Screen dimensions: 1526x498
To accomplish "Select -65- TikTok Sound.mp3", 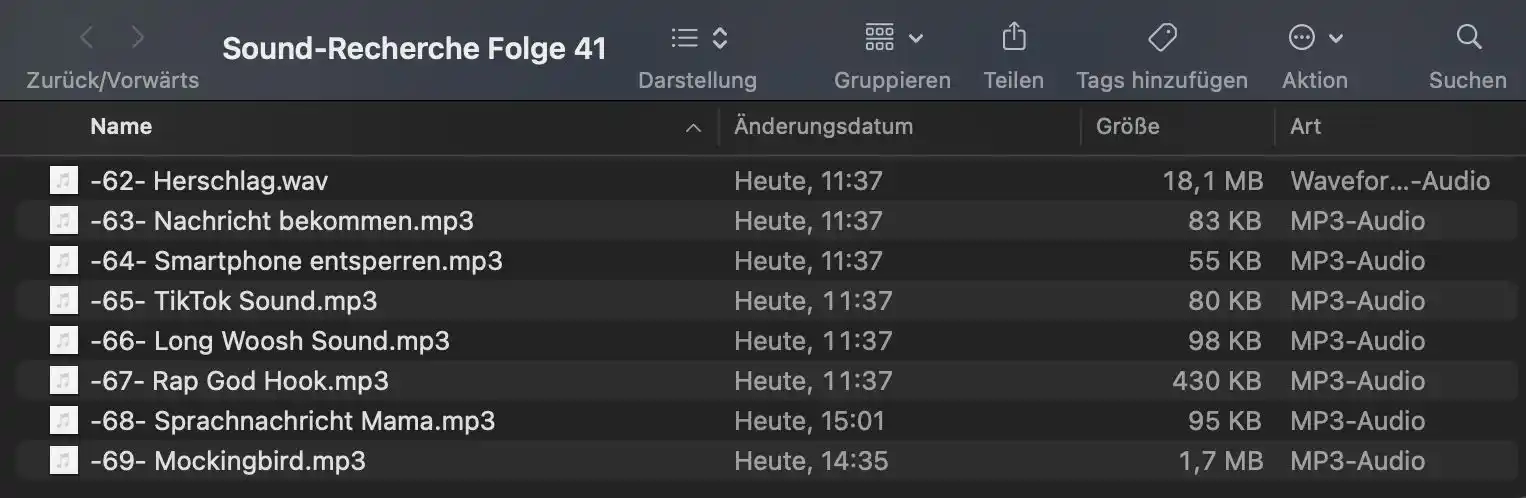I will click(x=763, y=301).
